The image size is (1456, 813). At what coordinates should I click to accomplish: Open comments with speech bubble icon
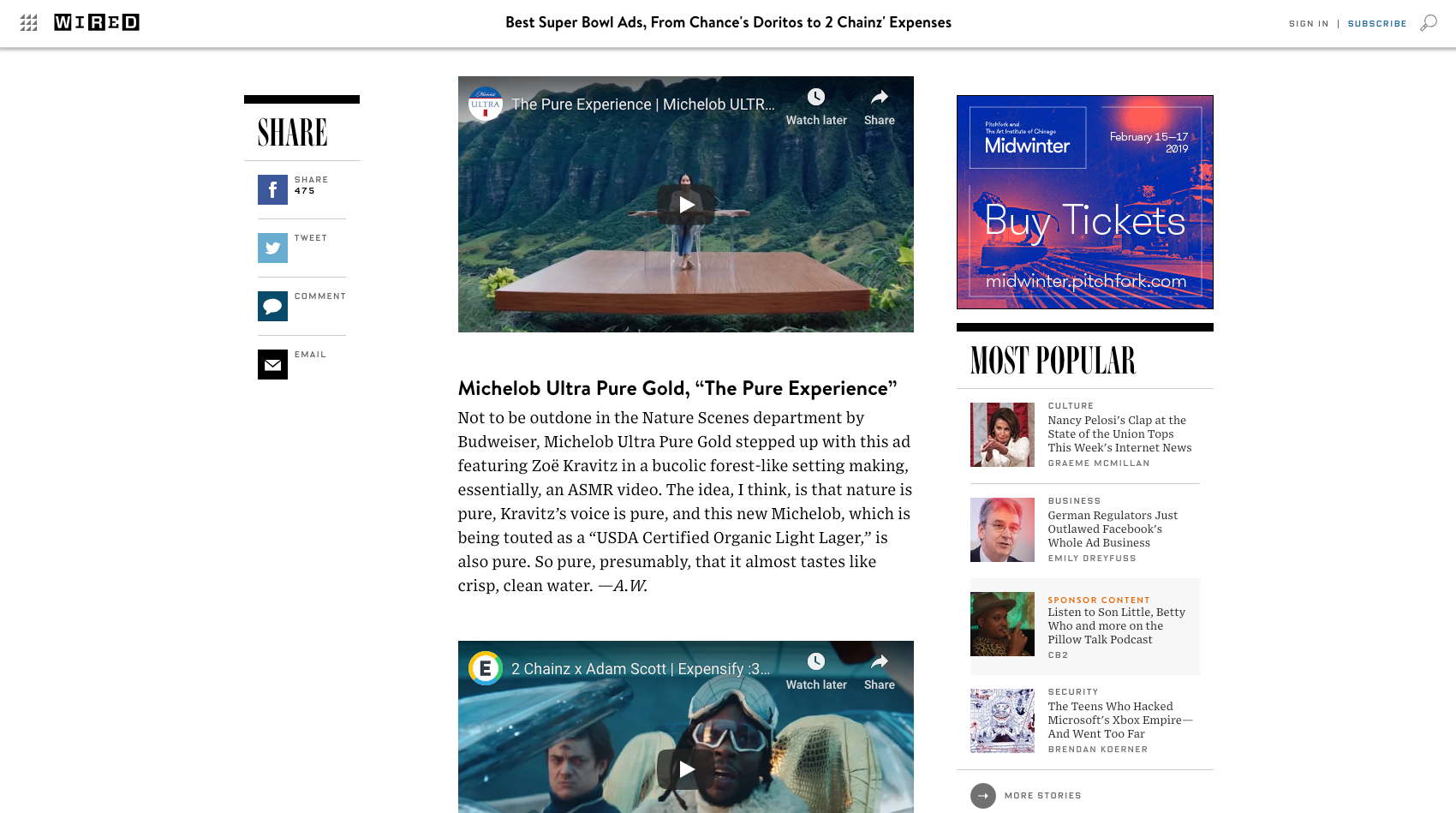click(272, 307)
